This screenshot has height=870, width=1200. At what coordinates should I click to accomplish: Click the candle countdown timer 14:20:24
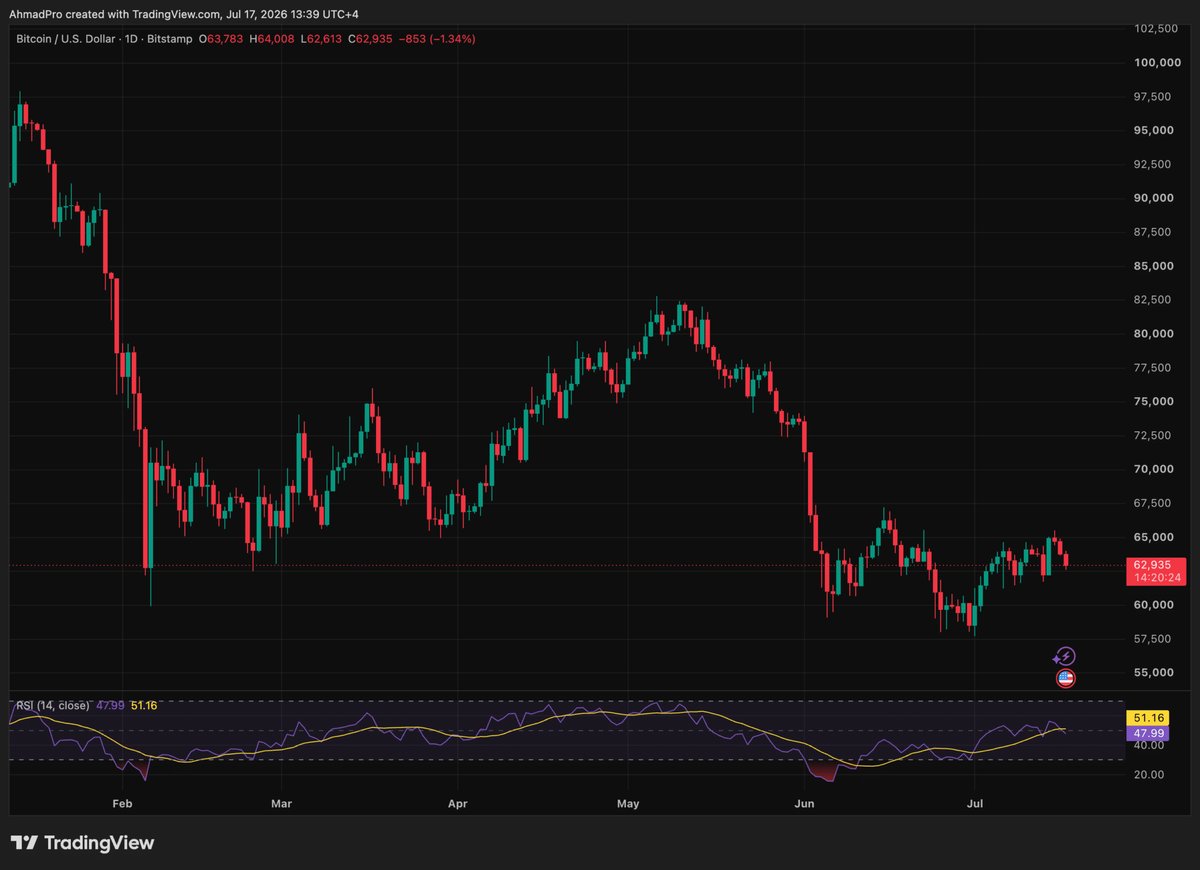(x=1157, y=578)
